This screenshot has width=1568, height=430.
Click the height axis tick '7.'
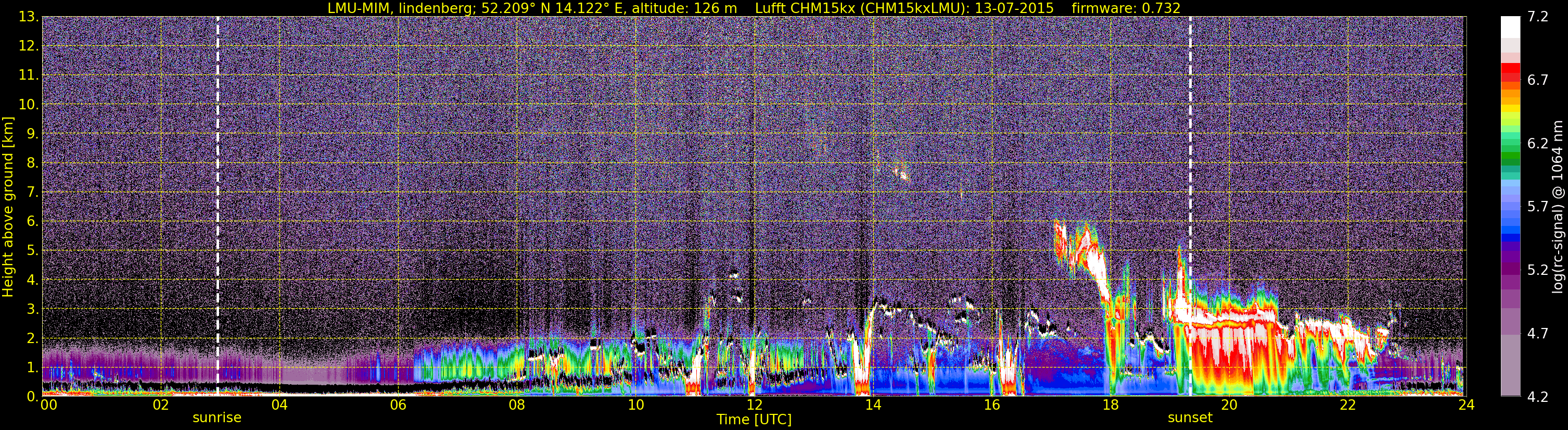33,193
